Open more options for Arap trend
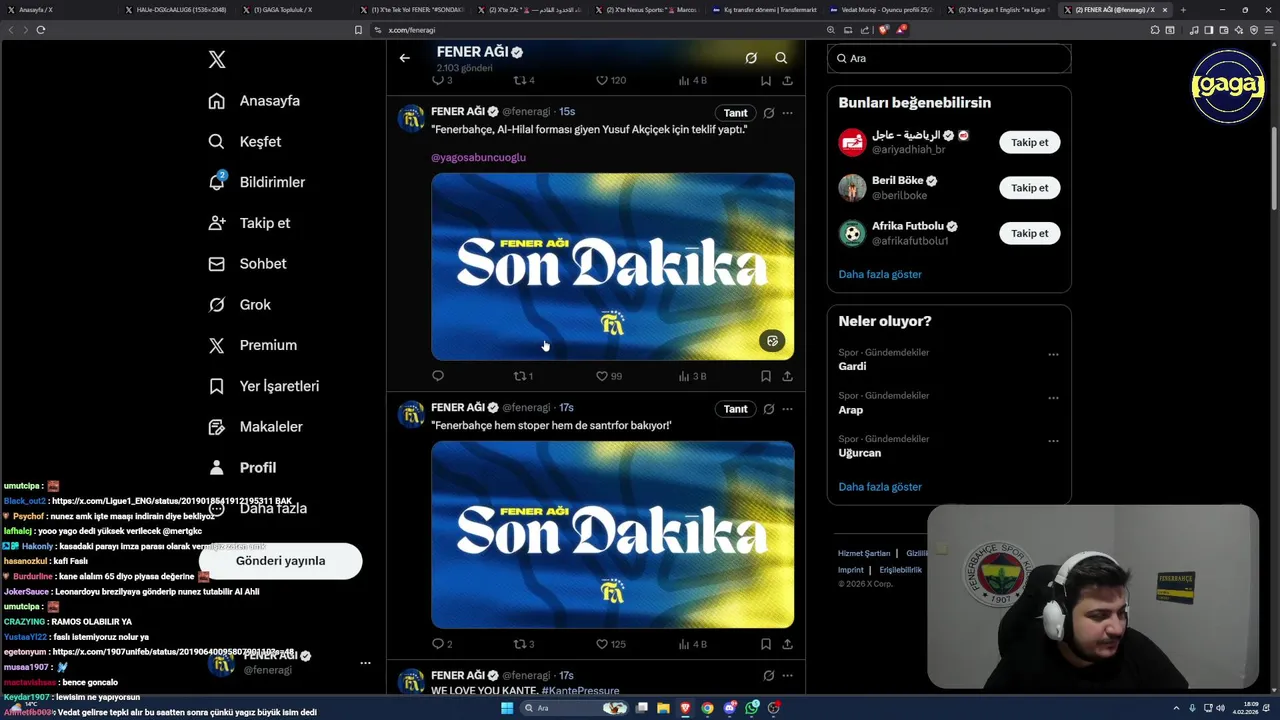This screenshot has height=720, width=1280. [1053, 397]
